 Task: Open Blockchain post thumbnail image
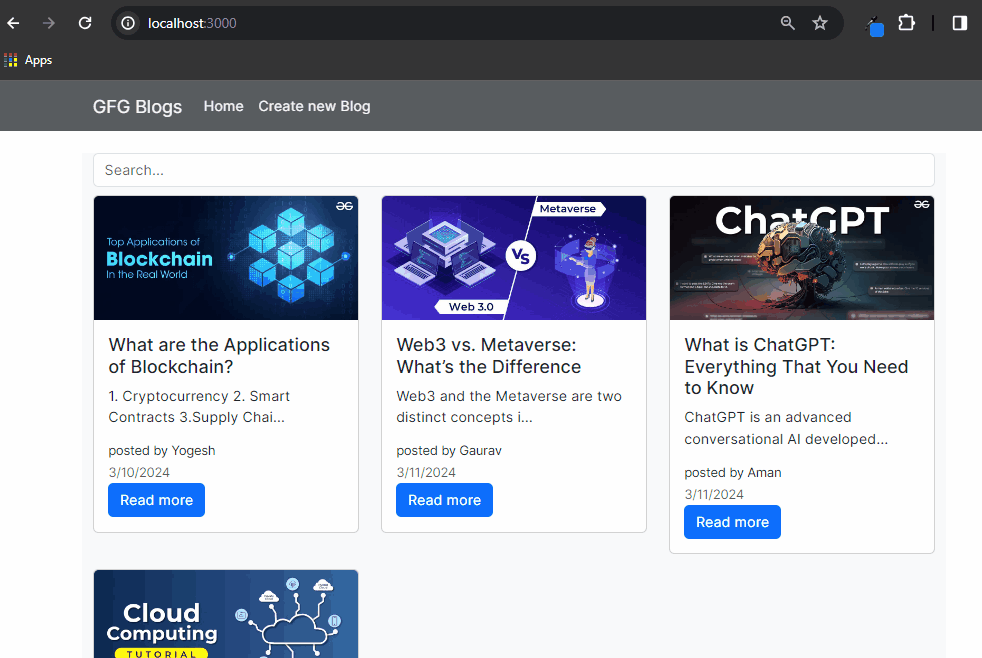coord(226,258)
